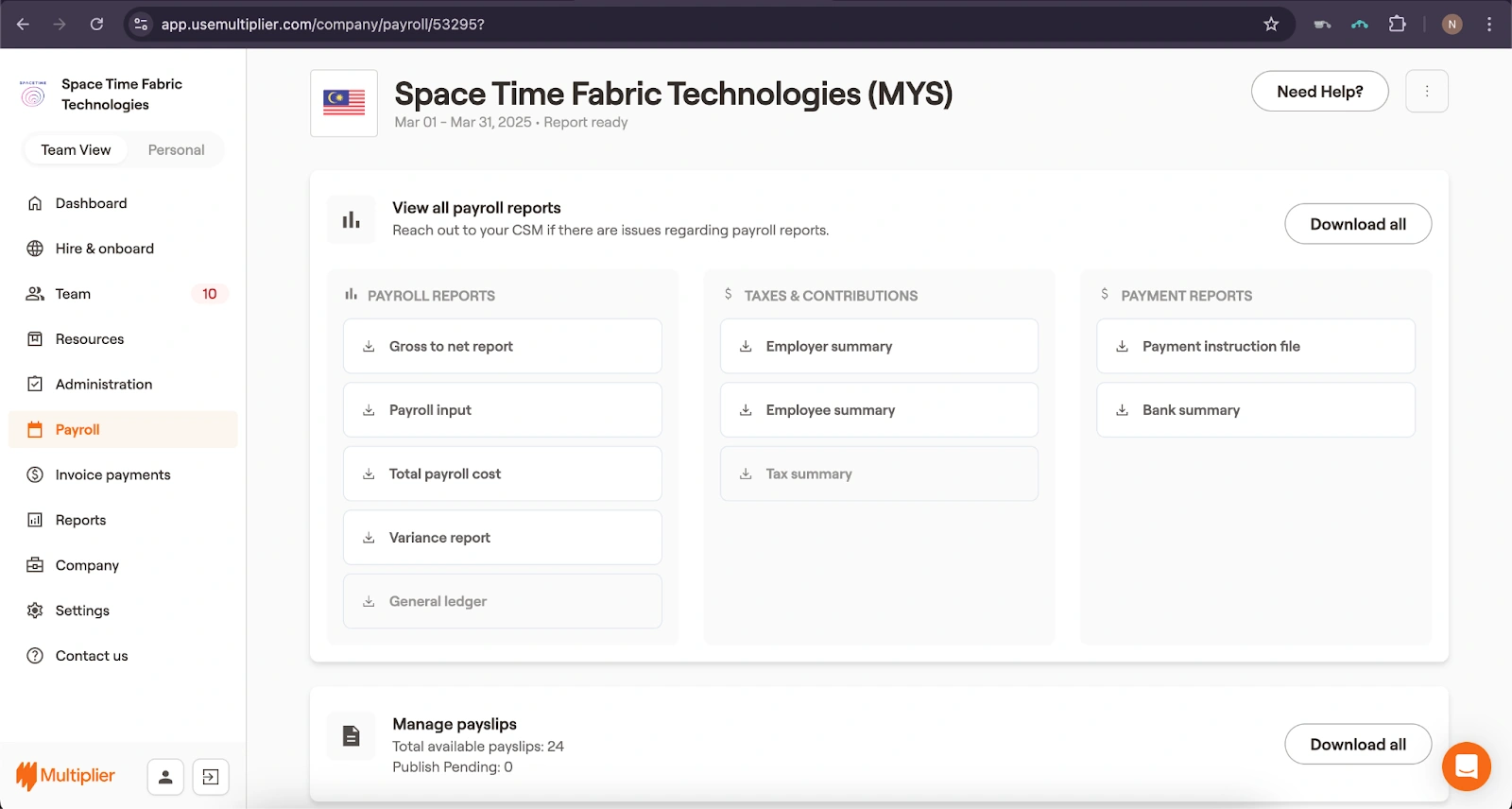The height and width of the screenshot is (809, 1512).
Task: Open Hire & onboard menu item
Action: click(123, 249)
